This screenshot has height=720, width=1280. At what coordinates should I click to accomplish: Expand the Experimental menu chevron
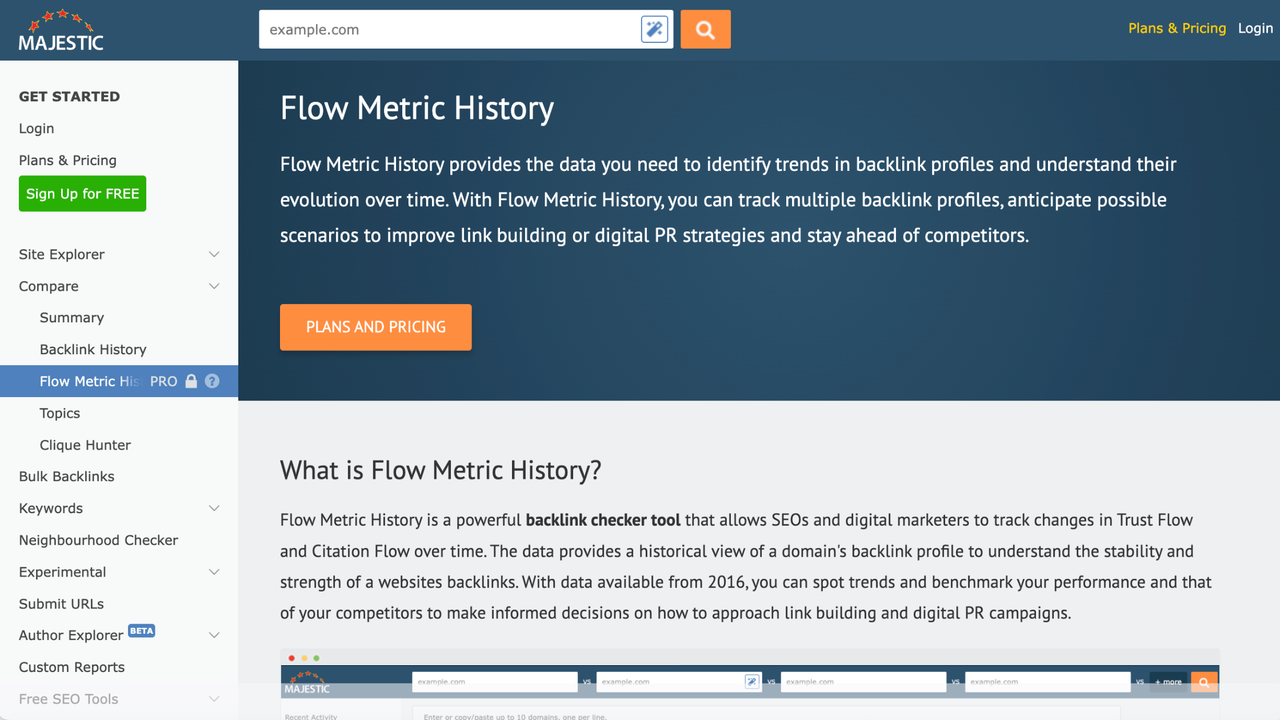[214, 572]
